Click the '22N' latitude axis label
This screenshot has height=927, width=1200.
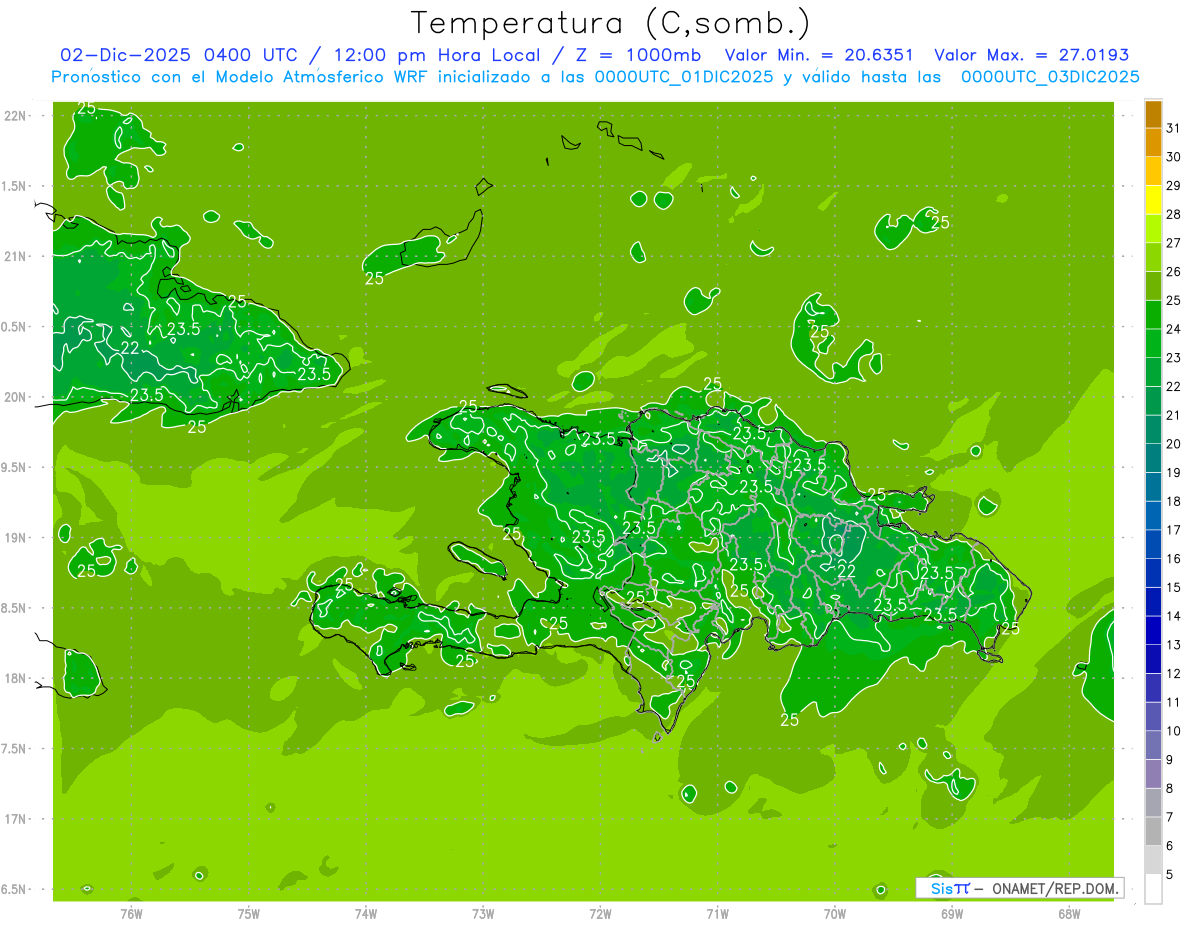point(16,115)
